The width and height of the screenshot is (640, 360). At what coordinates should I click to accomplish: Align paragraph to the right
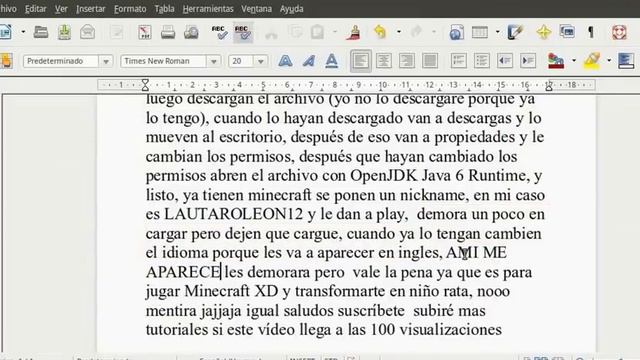[x=407, y=61]
